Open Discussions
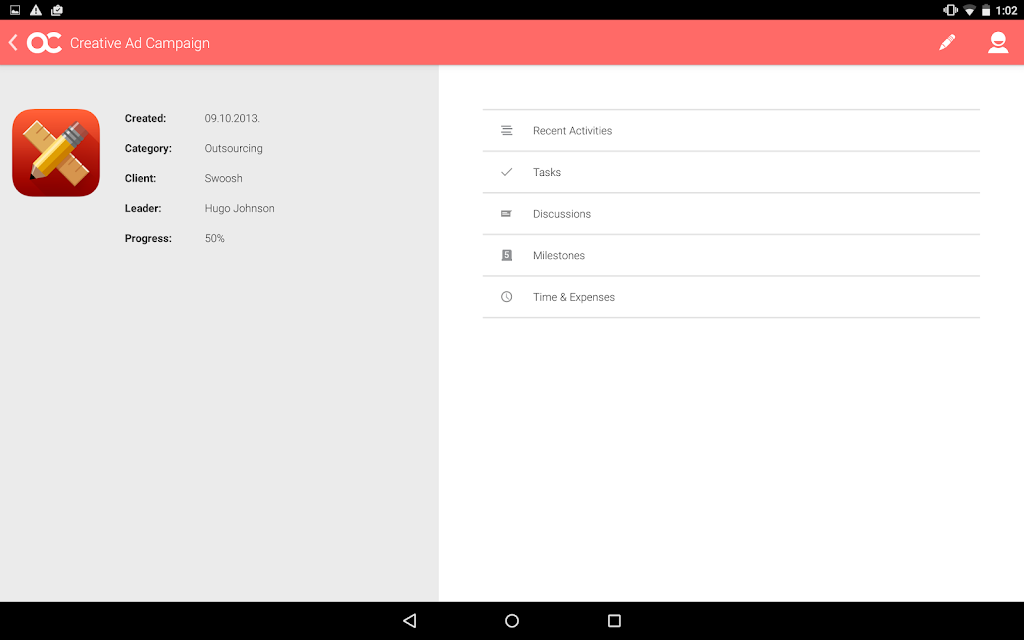The image size is (1024, 640). pos(731,214)
